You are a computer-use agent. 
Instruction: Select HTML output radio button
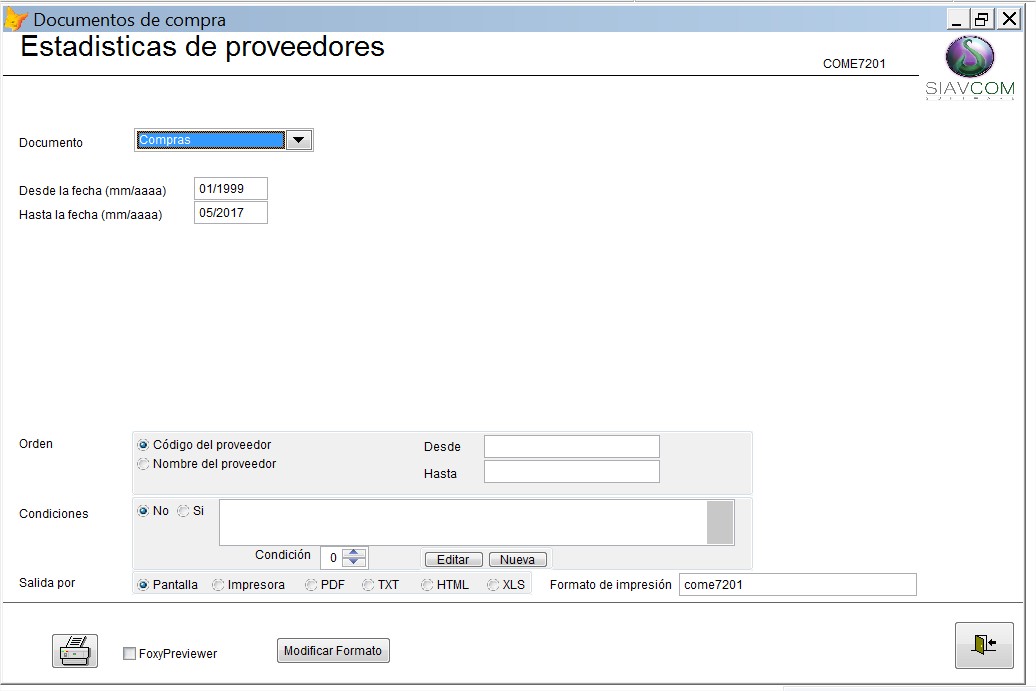coord(427,585)
